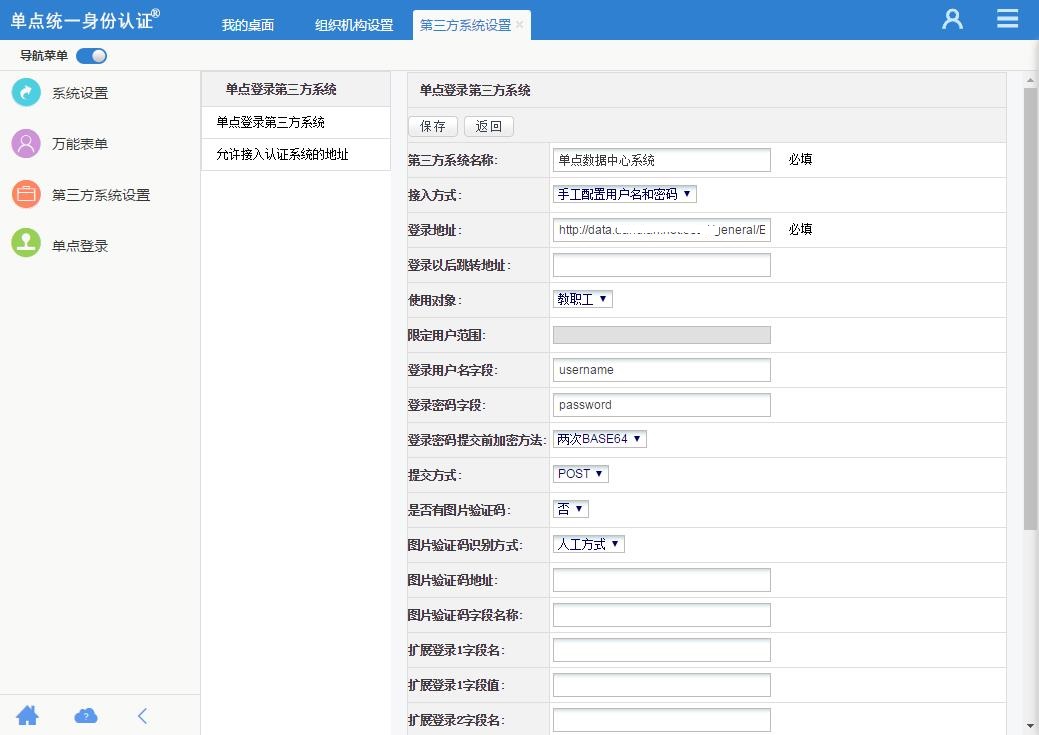Click the 图片验证码字段名称 input field
Image resolution: width=1039 pixels, height=735 pixels.
[661, 615]
